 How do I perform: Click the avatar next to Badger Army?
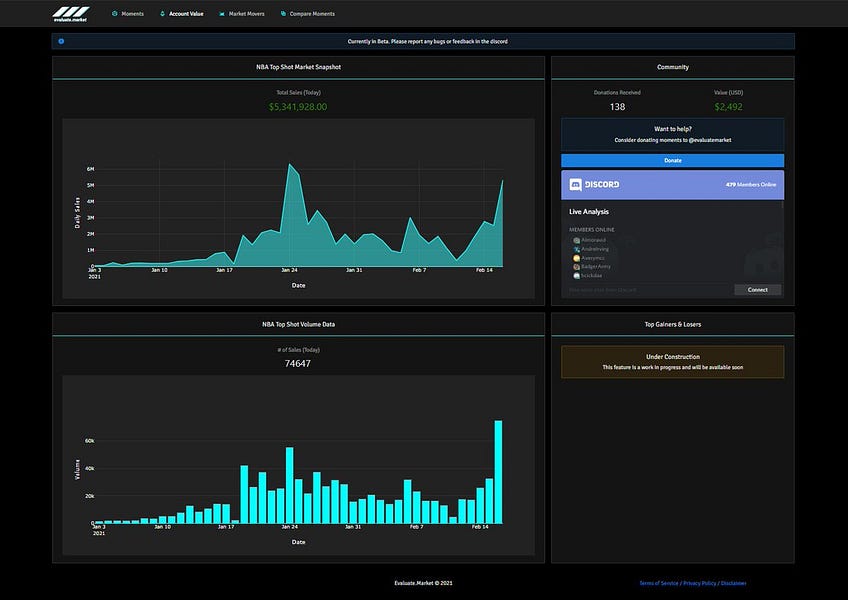coord(577,267)
